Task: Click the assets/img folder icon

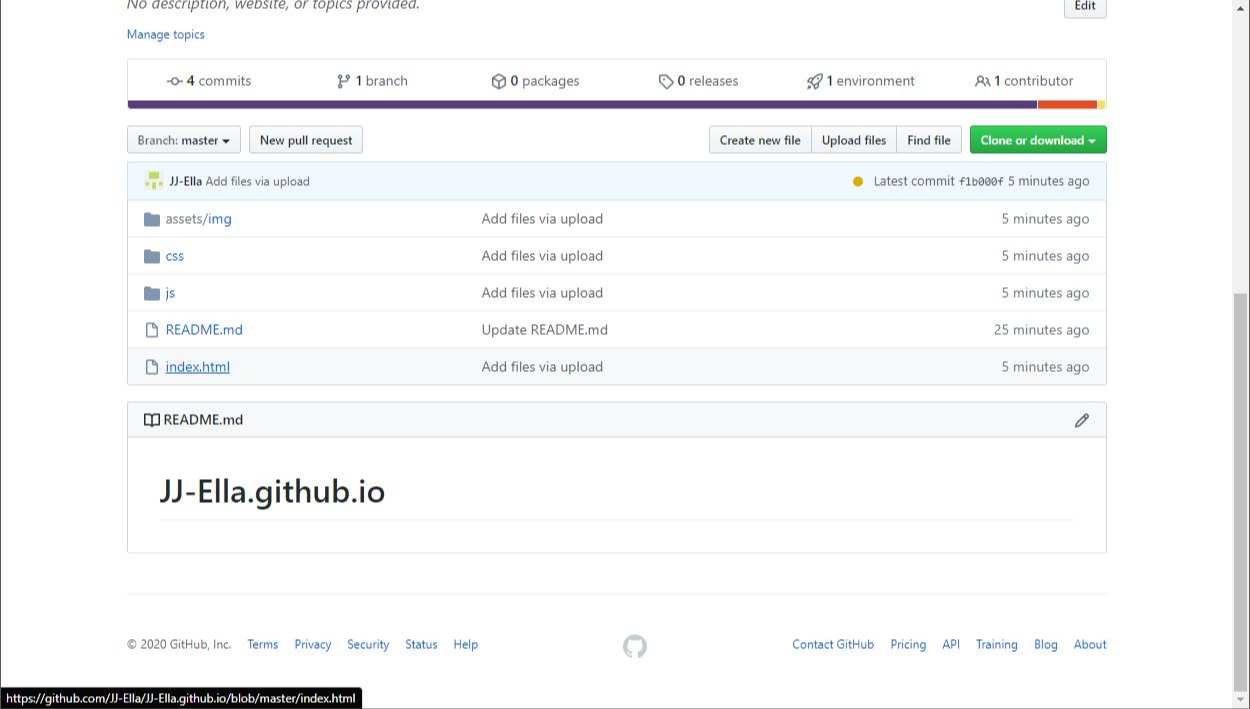Action: 152,219
